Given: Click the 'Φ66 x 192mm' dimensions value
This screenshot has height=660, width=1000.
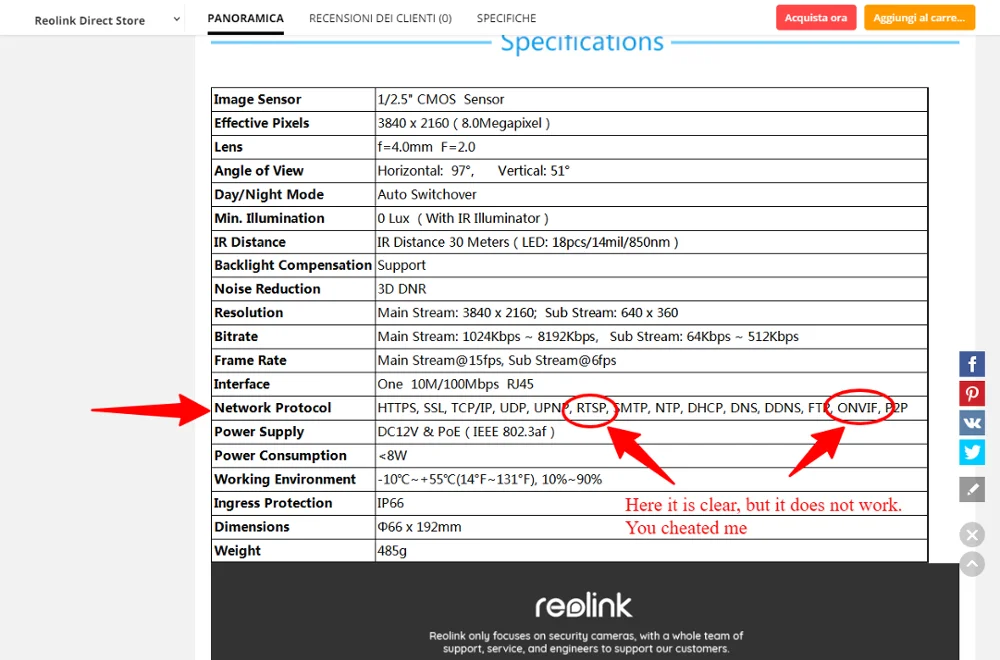Looking at the screenshot, I should click(x=419, y=527).
